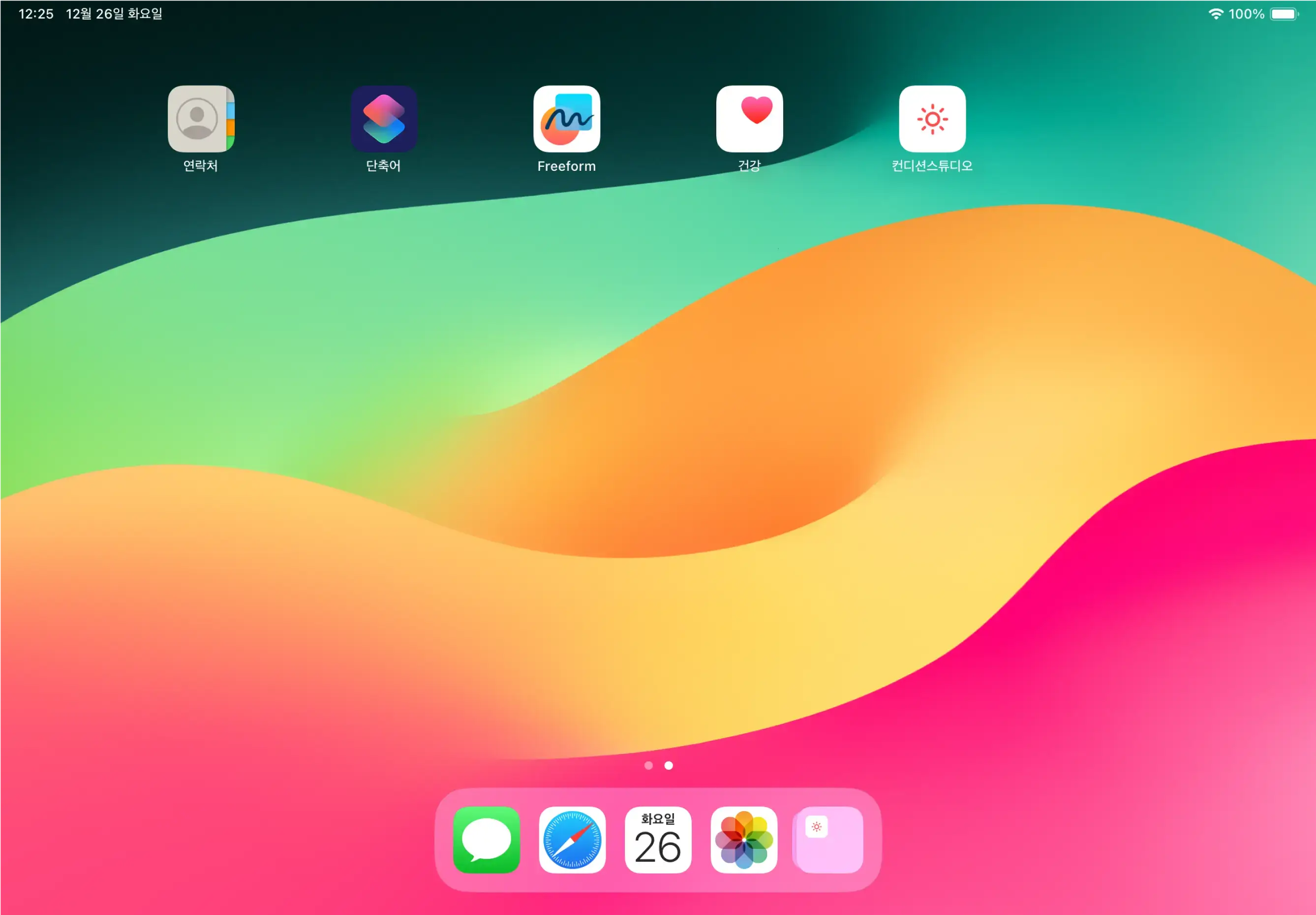Launch the 컨디션스튜디오 app from the home screen
The width and height of the screenshot is (1316, 915).
932,119
